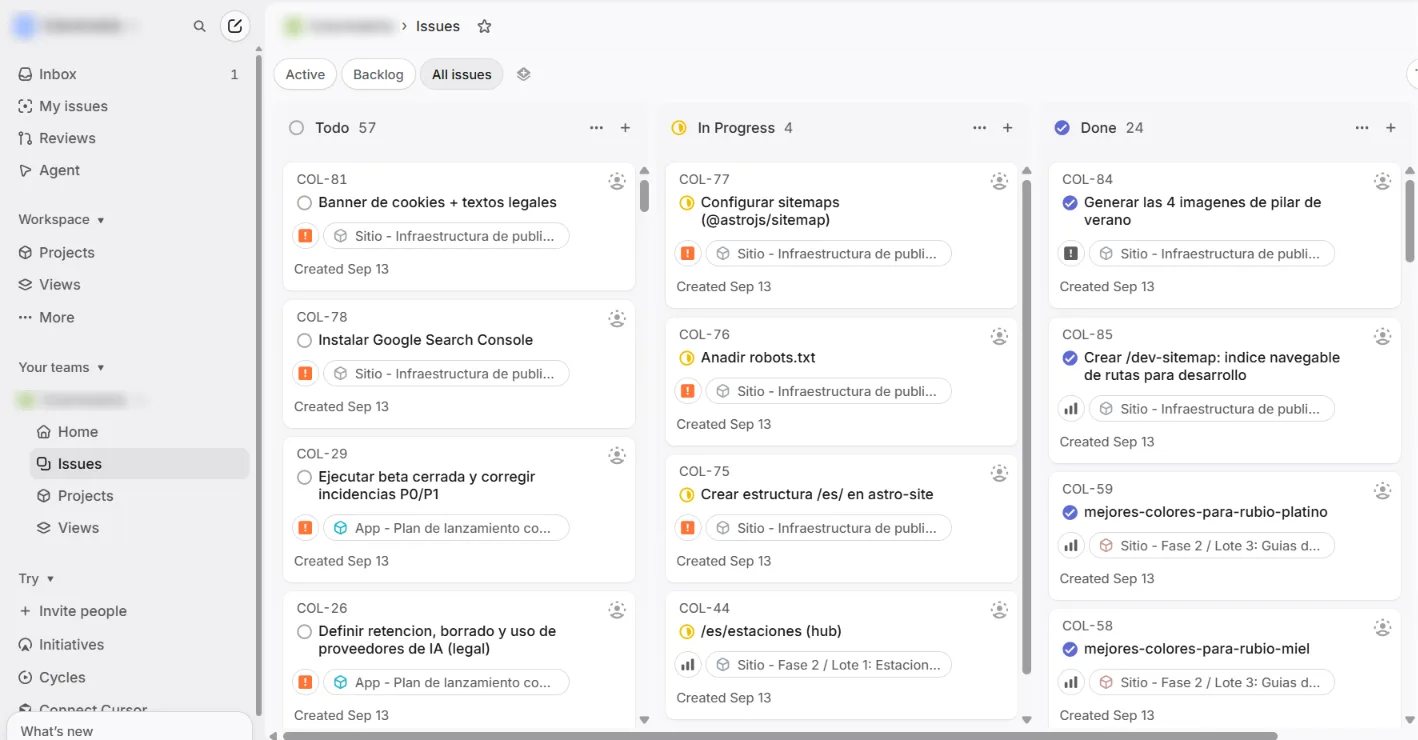Change done checkmark of Generar las 4 imagenes
The width and height of the screenshot is (1418, 740).
click(1070, 203)
